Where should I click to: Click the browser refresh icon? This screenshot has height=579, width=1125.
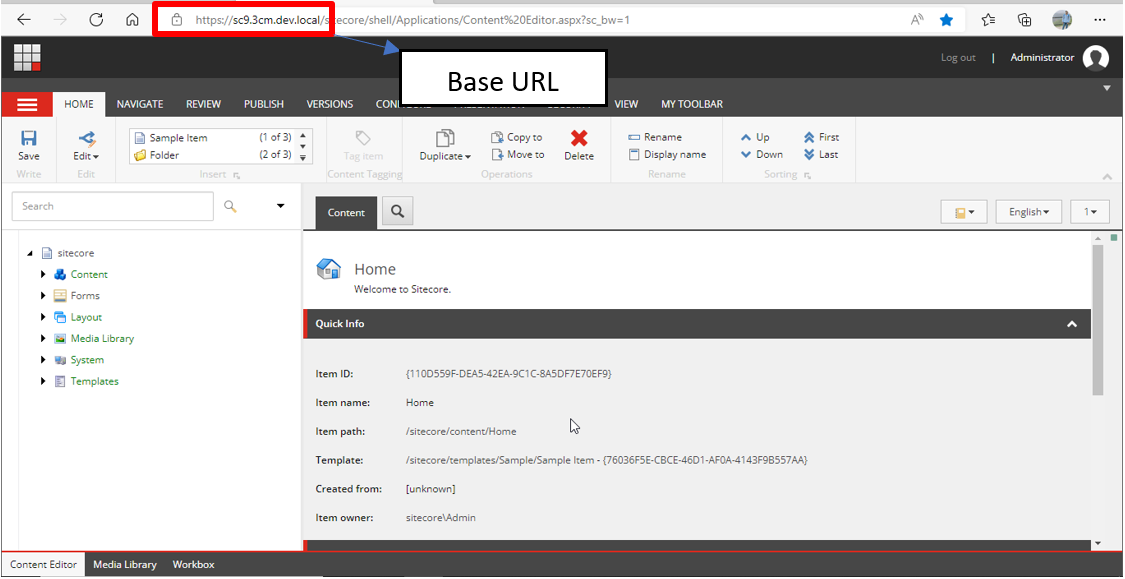96,20
